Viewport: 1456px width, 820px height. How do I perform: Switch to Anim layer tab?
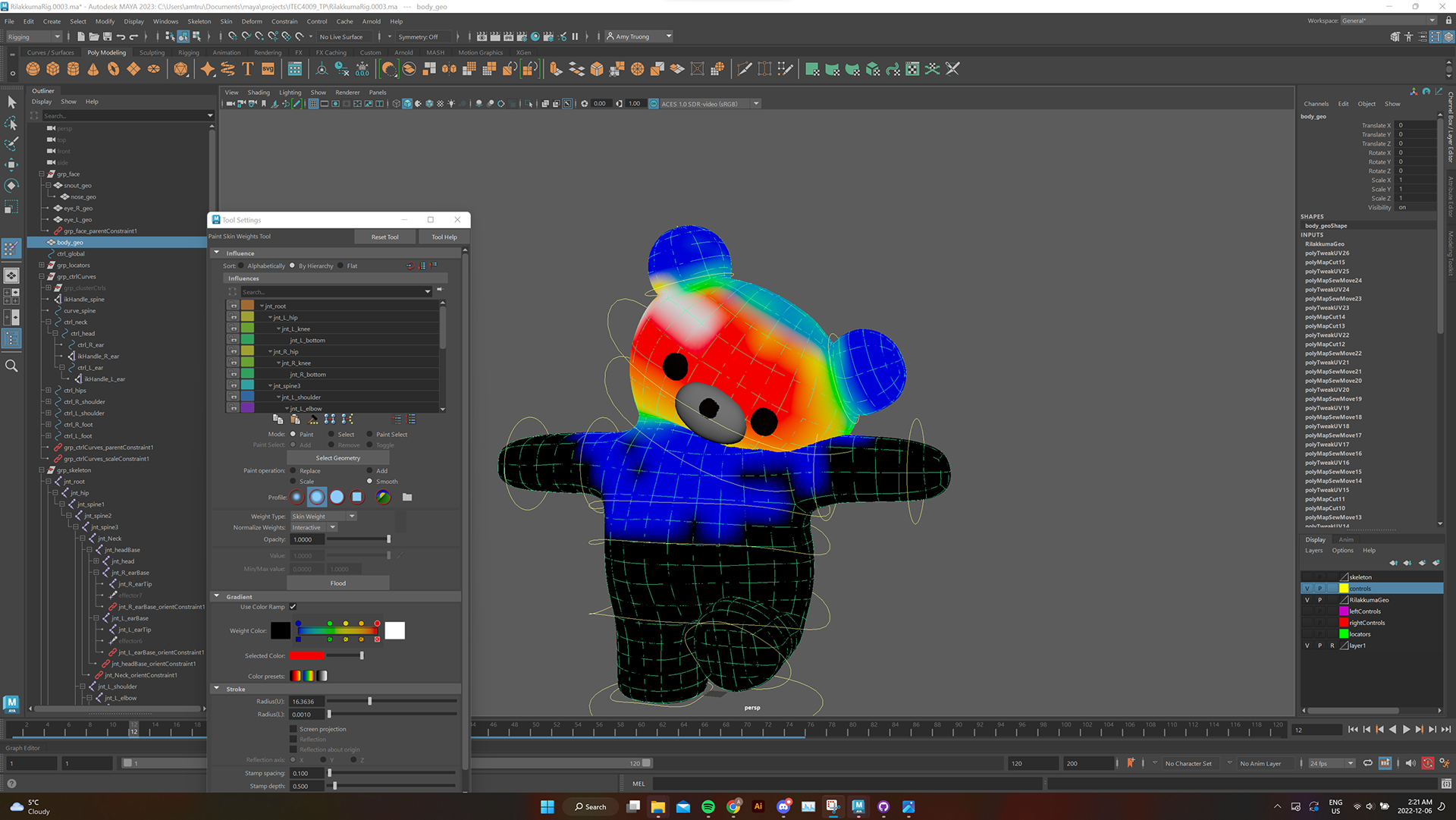click(1346, 539)
